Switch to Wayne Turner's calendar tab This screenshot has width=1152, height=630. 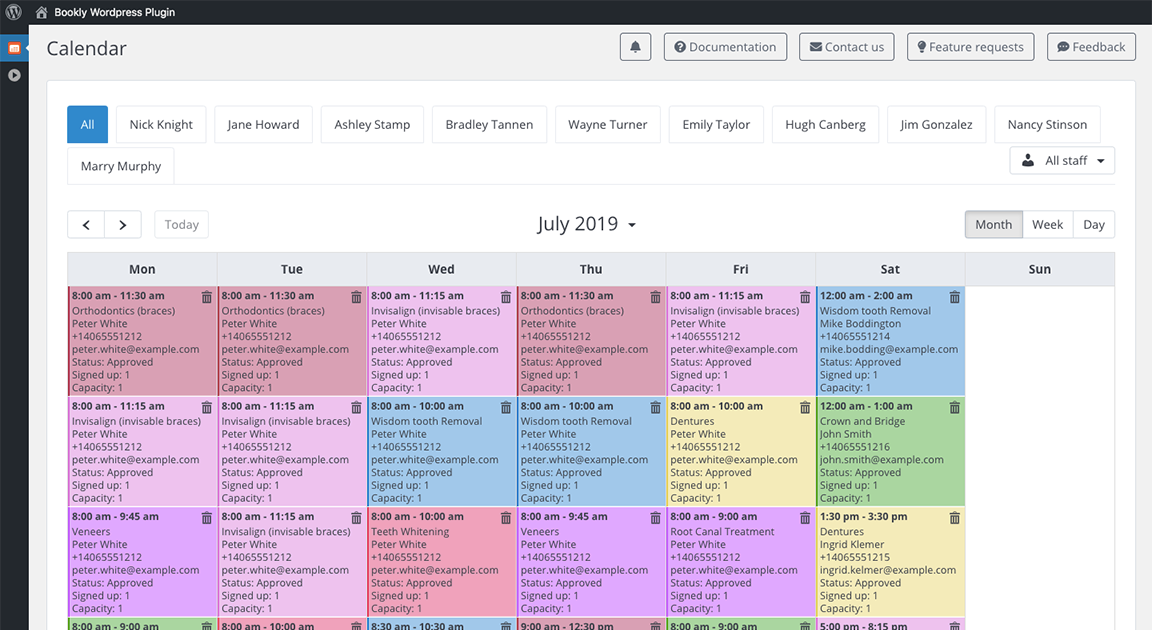click(608, 124)
